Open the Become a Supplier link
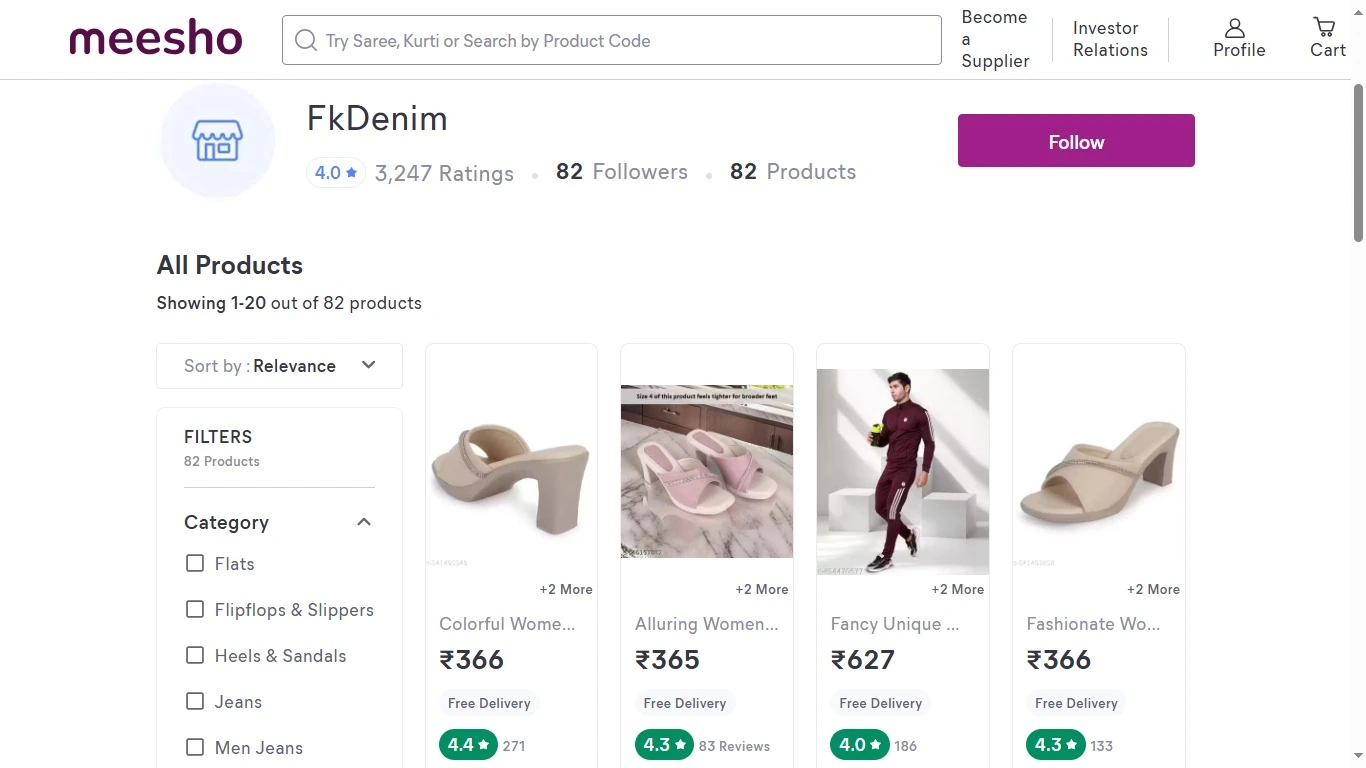The width and height of the screenshot is (1366, 768). click(x=994, y=39)
